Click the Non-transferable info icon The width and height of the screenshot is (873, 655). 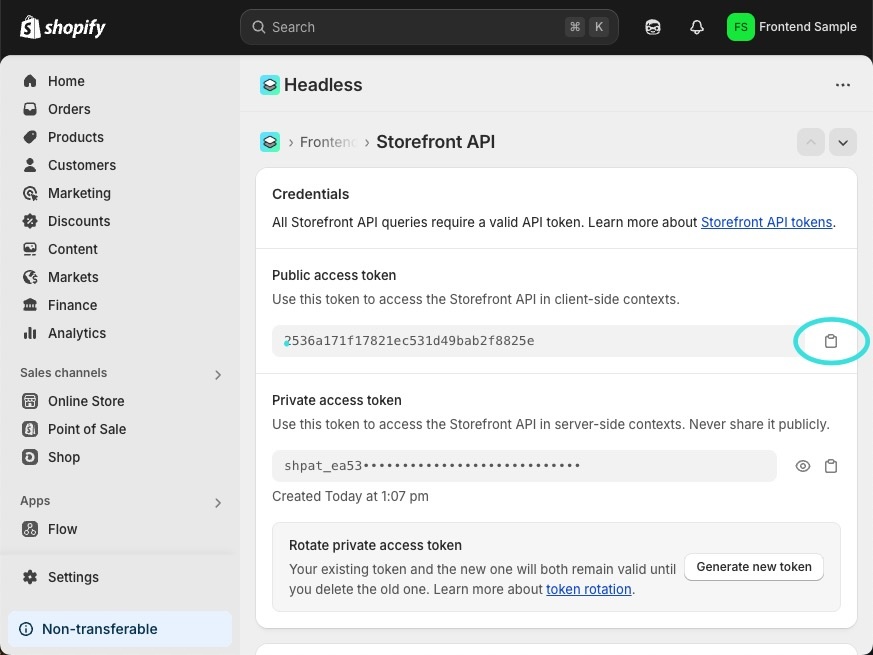26,629
